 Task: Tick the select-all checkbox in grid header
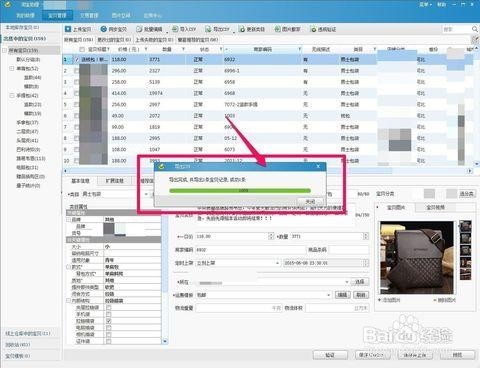(x=82, y=49)
